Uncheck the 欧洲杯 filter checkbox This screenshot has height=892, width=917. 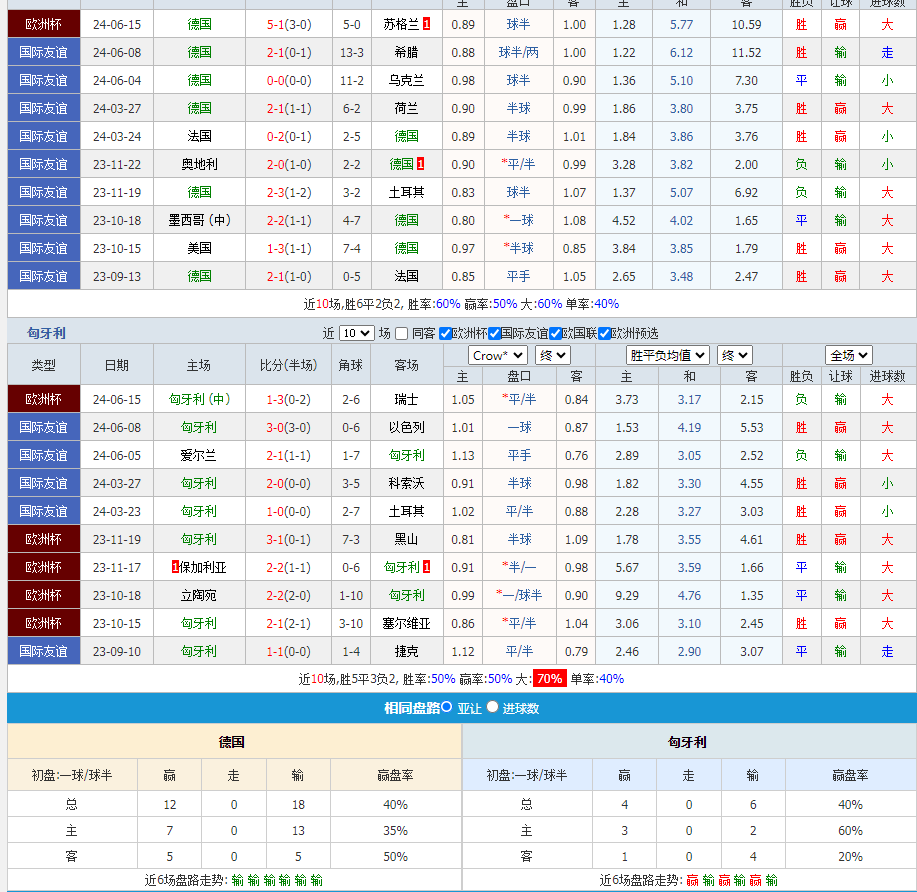(x=446, y=334)
